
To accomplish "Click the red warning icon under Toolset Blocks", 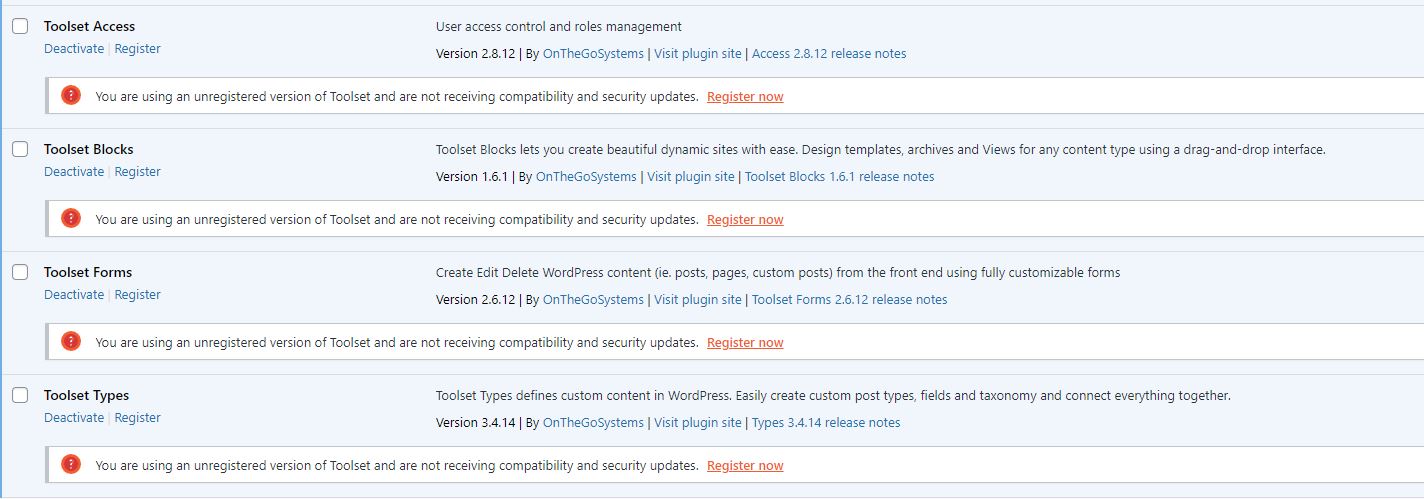I will point(71,219).
